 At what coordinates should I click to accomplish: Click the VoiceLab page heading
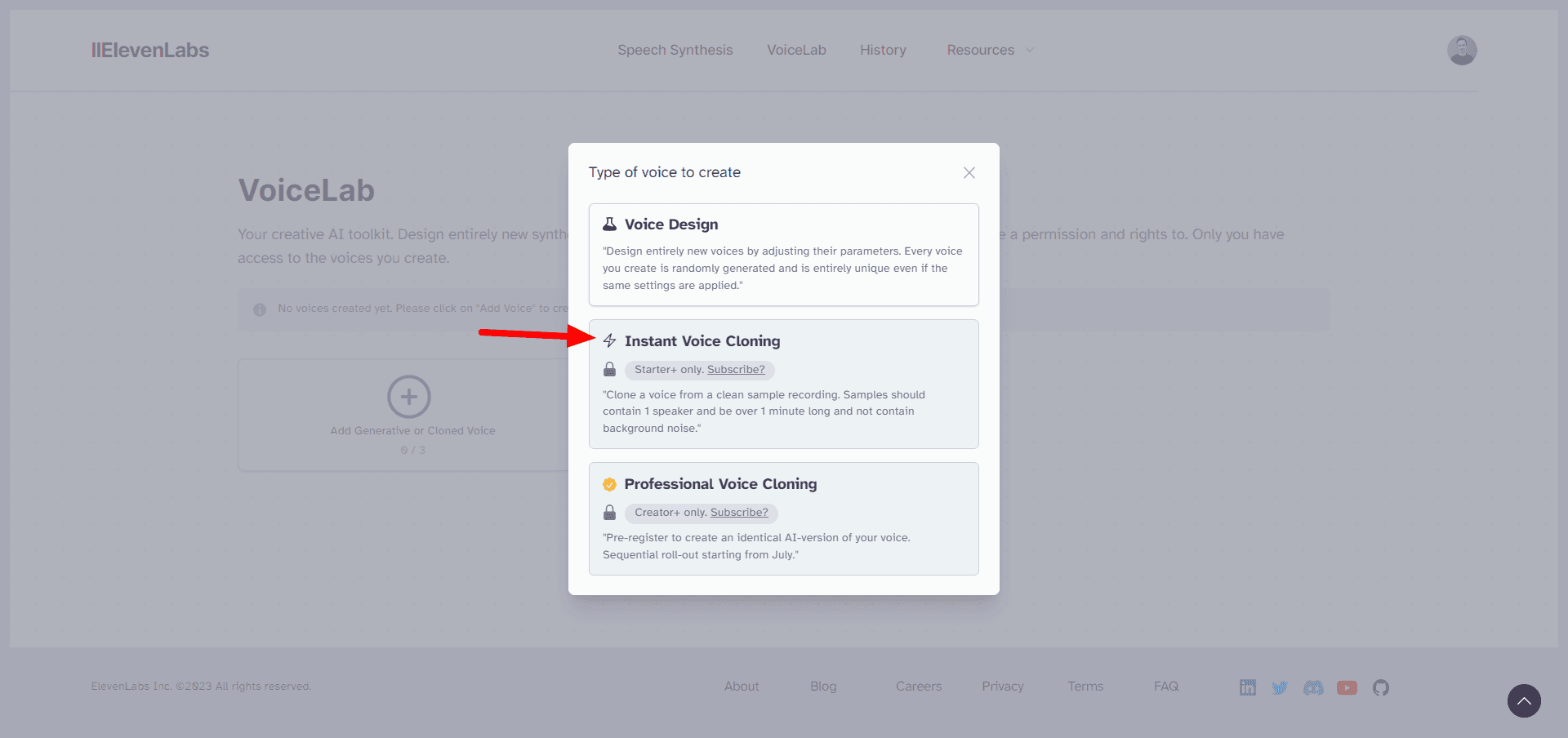click(x=306, y=190)
